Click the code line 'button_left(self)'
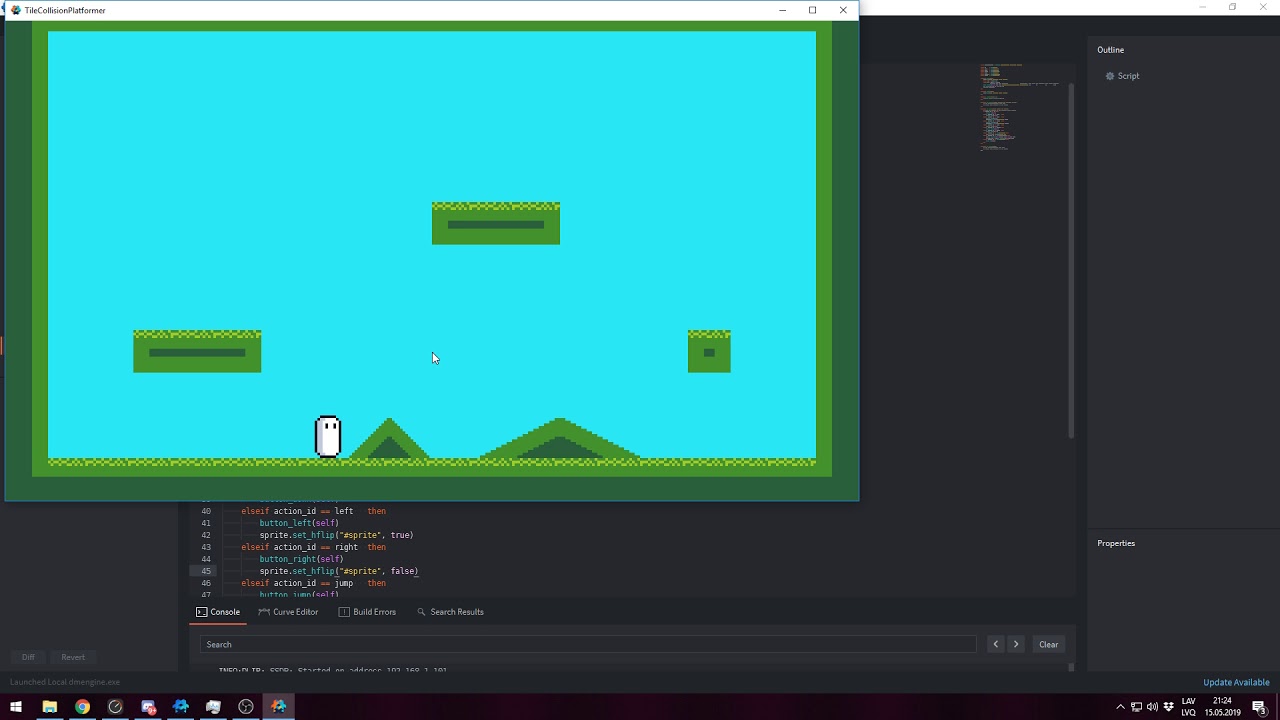The height and width of the screenshot is (720, 1280). pyautogui.click(x=299, y=523)
